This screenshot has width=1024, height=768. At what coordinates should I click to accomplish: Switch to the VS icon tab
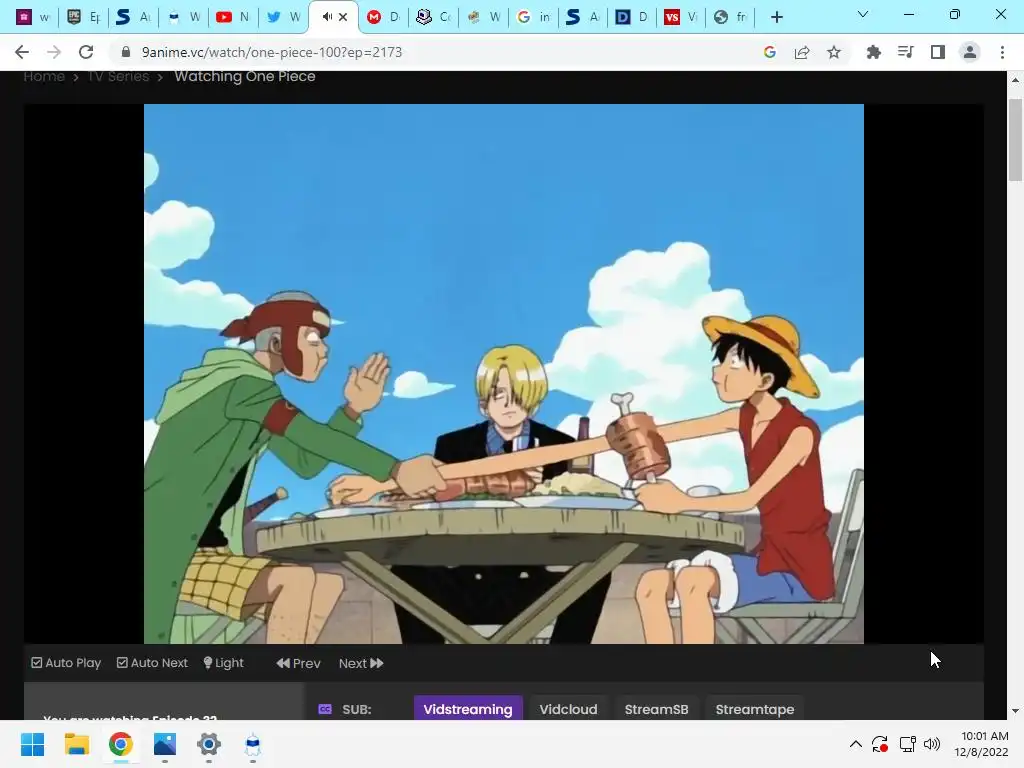click(680, 17)
